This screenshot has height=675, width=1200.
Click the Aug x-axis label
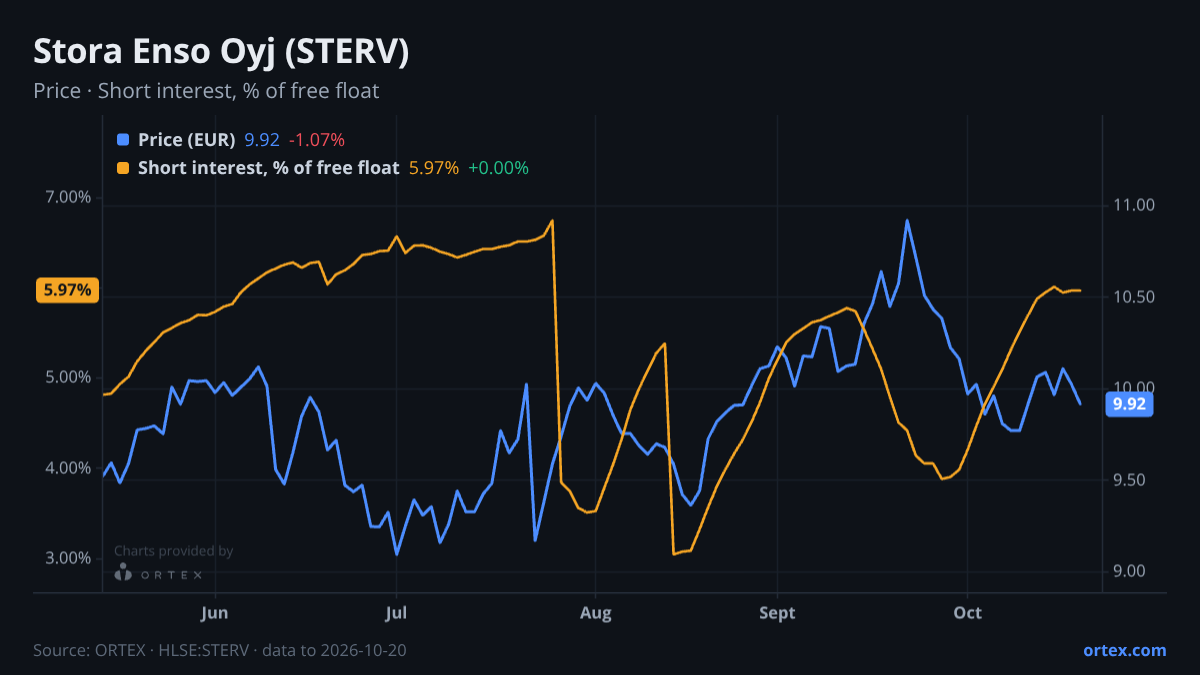pos(596,612)
